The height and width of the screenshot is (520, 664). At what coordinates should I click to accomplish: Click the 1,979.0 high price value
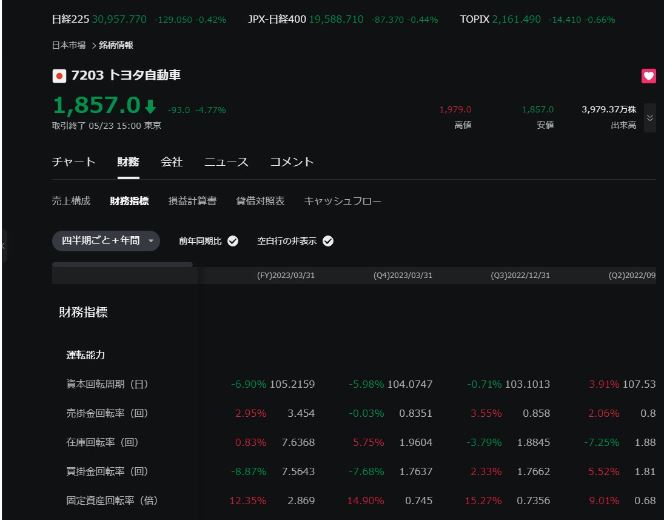pyautogui.click(x=455, y=110)
